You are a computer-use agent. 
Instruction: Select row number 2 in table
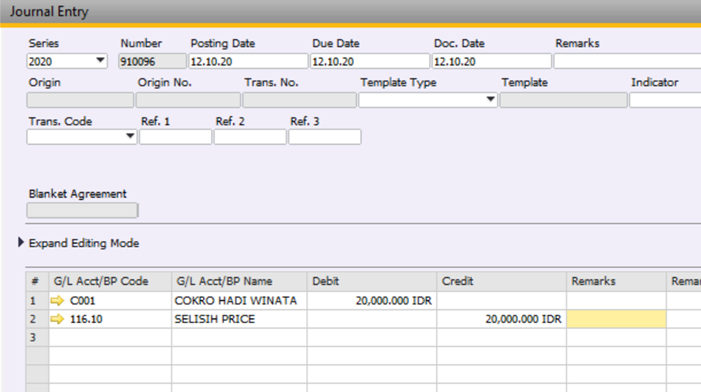(37, 319)
